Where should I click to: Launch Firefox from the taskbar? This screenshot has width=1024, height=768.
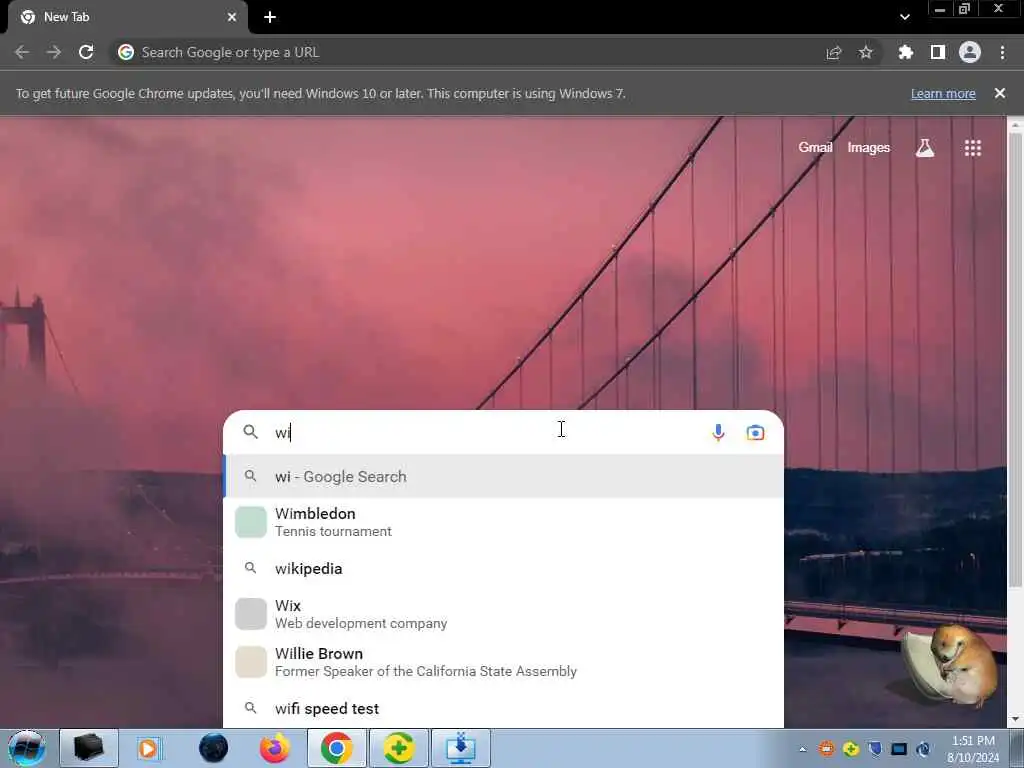click(275, 748)
